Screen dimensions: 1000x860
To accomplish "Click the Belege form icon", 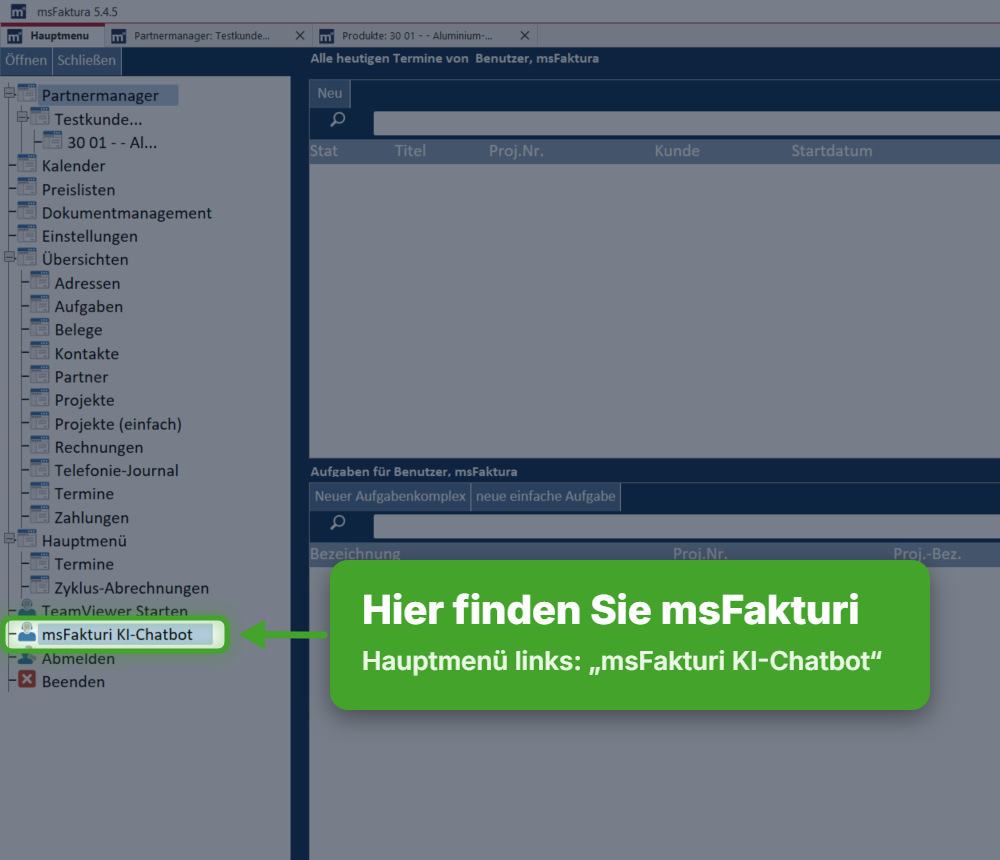I will coord(40,328).
